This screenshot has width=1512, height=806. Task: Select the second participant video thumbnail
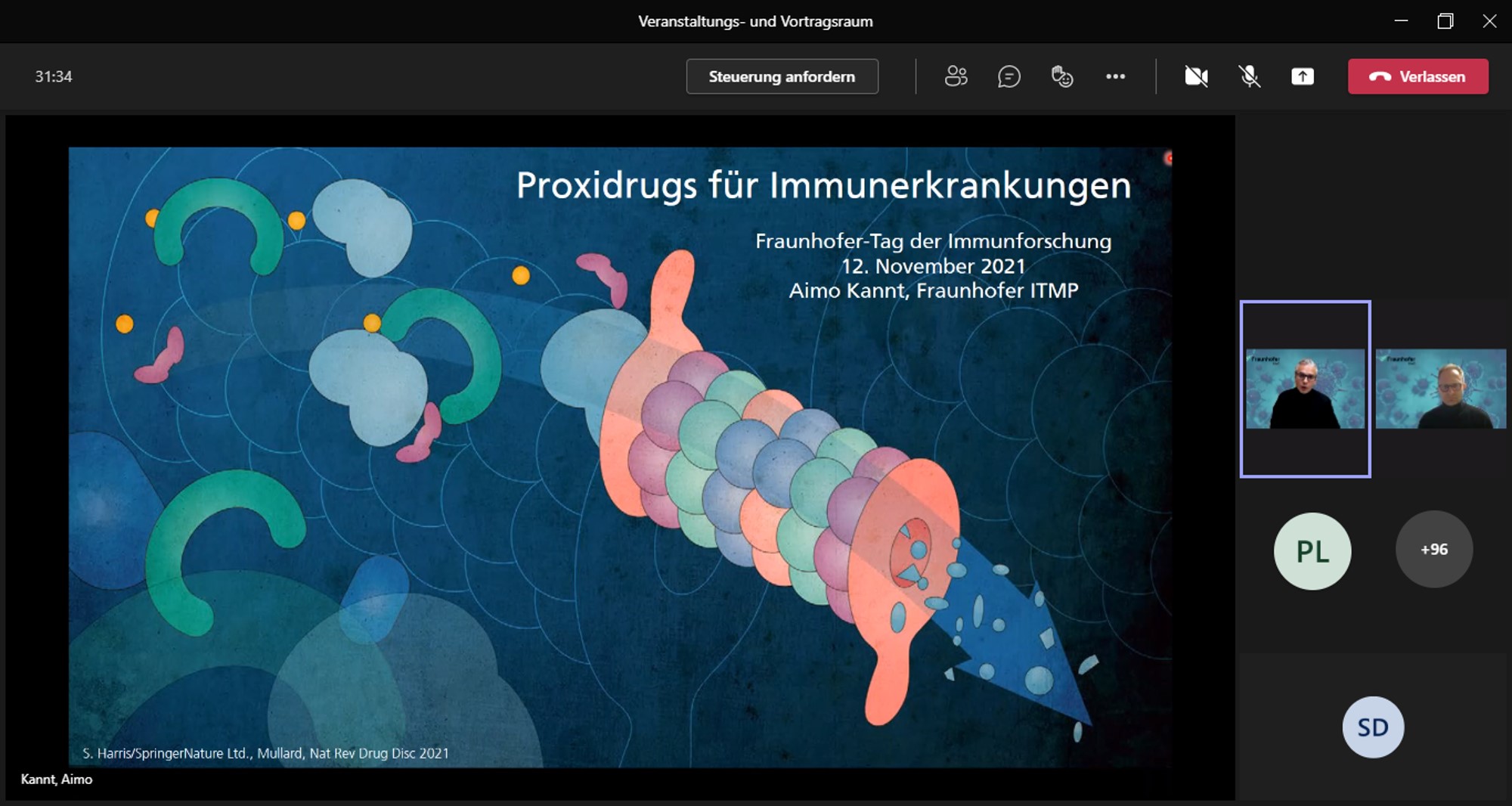point(1441,389)
